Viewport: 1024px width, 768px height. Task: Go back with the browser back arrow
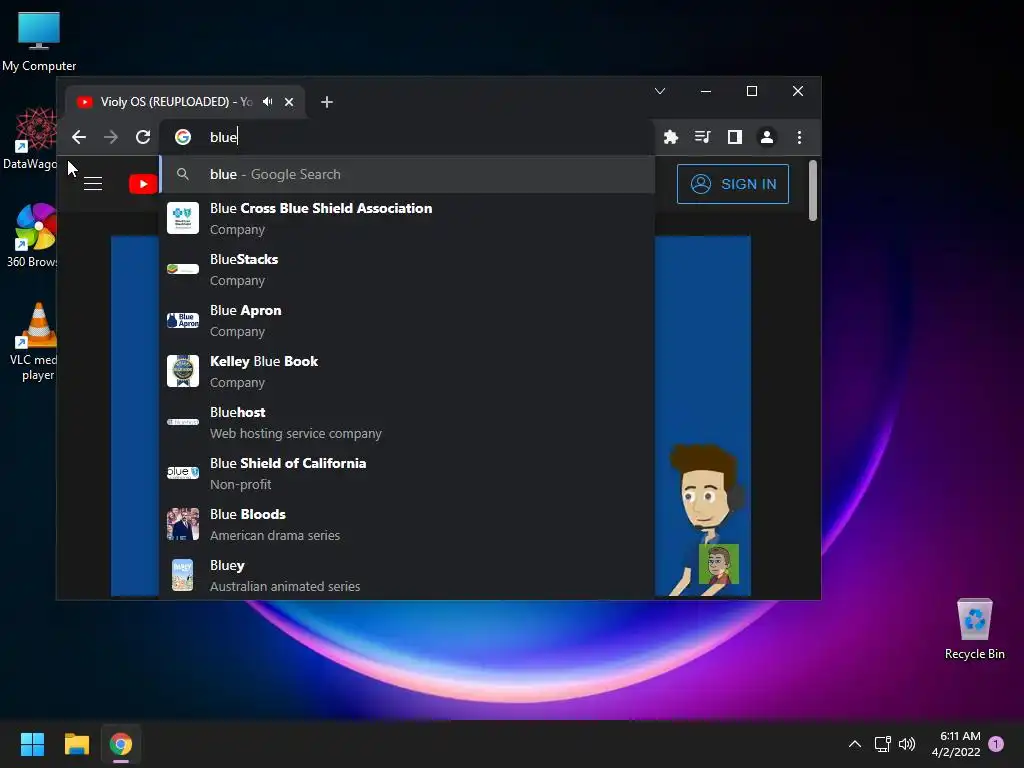pos(79,137)
